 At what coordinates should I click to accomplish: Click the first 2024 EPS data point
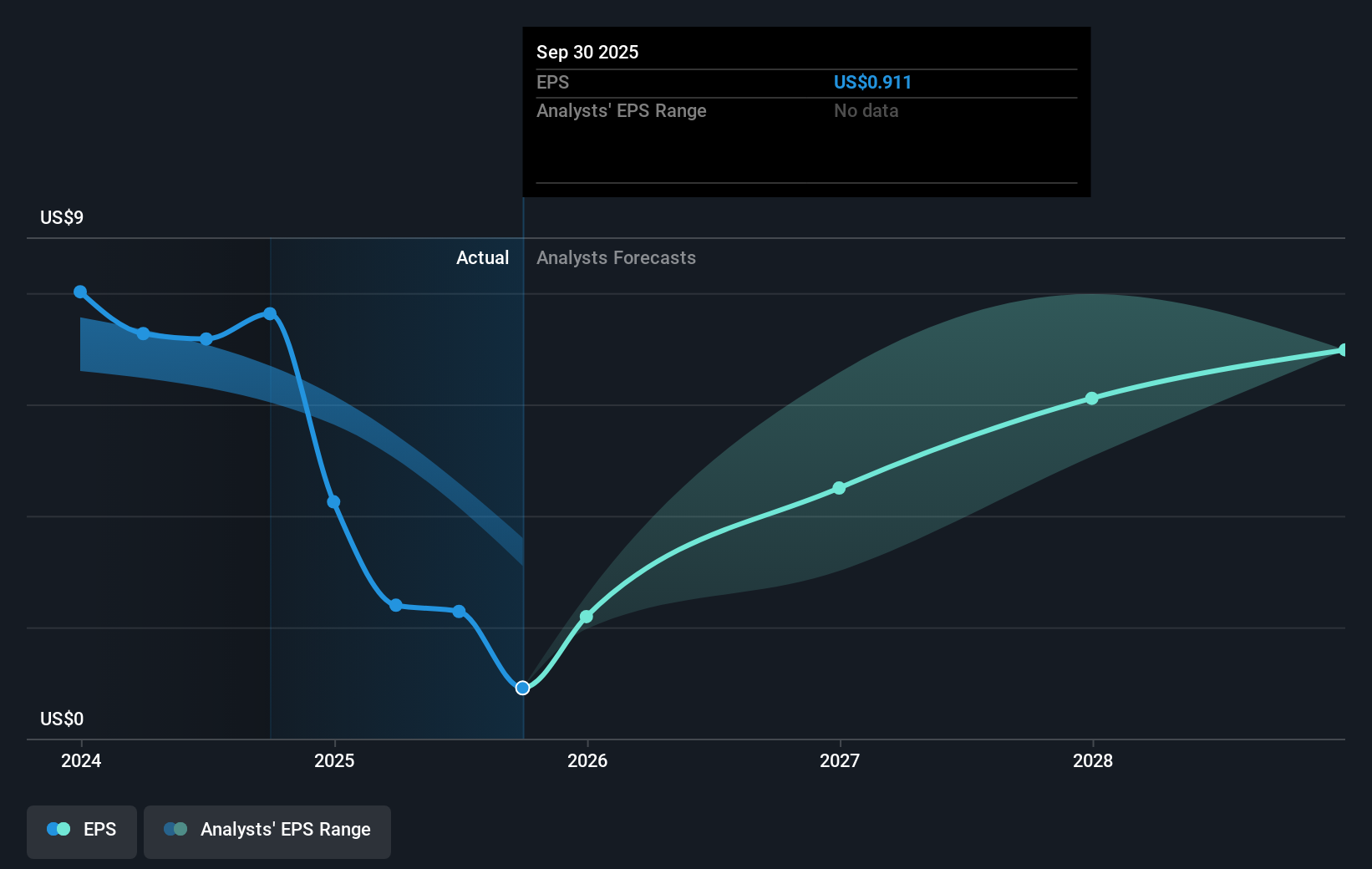point(80,292)
